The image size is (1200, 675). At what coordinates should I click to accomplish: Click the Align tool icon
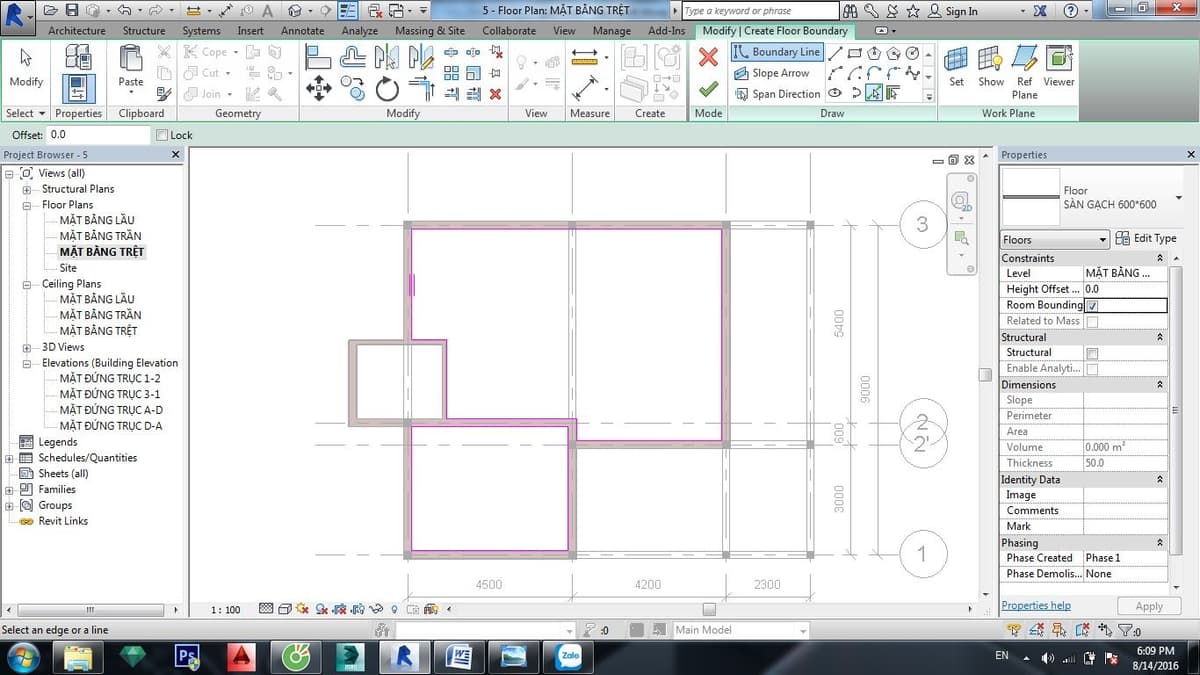[319, 58]
